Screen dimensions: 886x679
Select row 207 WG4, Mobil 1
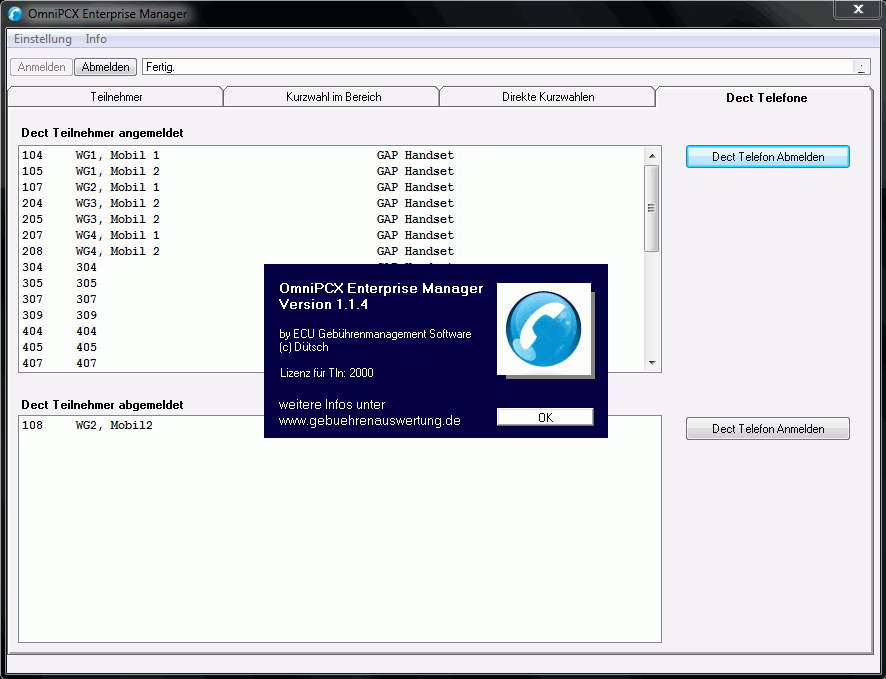[x=332, y=235]
